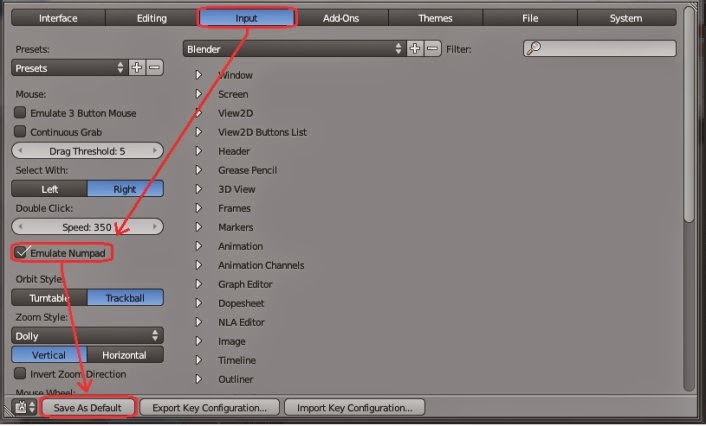The image size is (706, 426).
Task: Expand the View2D keymap section
Action: (198, 113)
